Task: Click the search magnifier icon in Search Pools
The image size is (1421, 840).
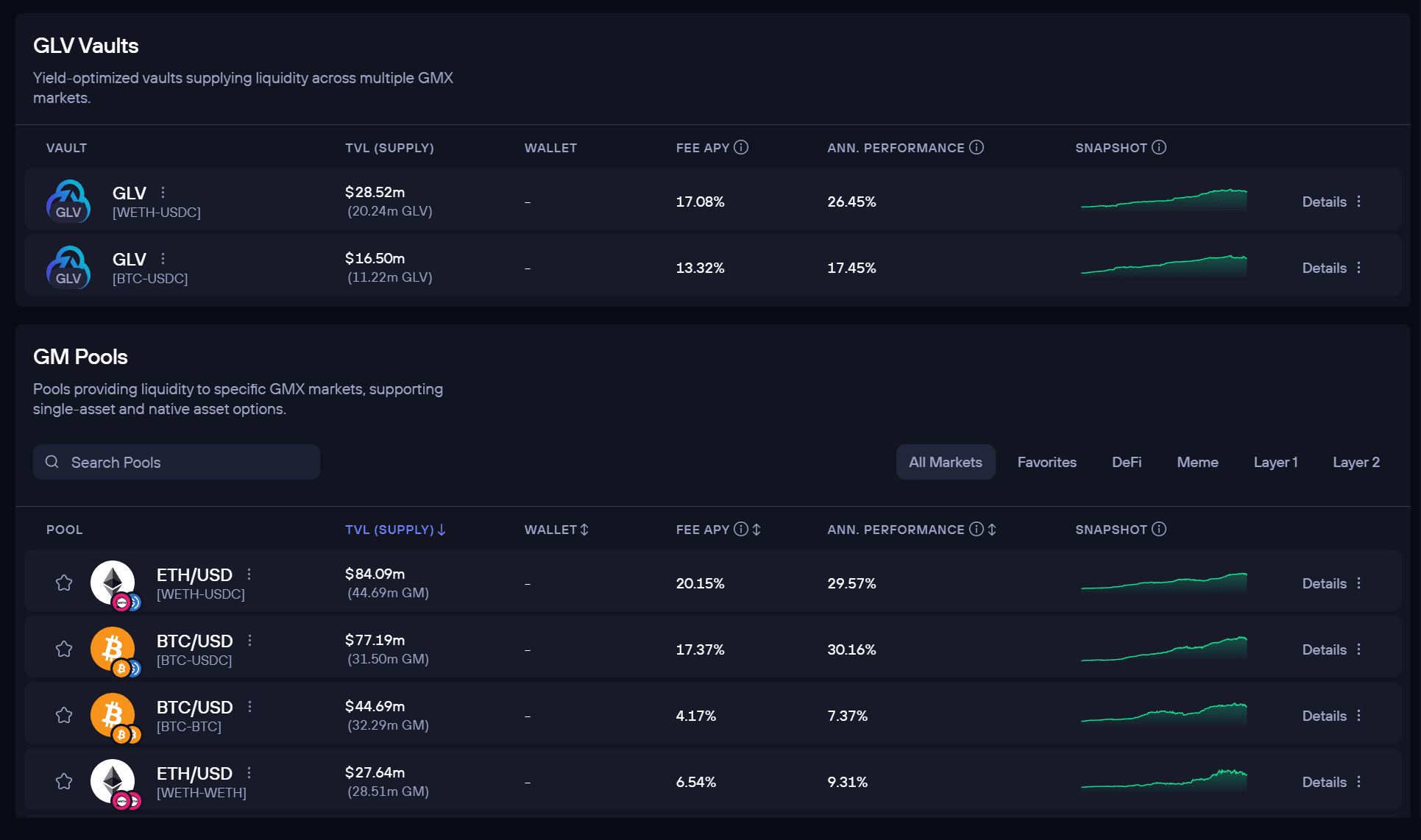Action: pyautogui.click(x=52, y=462)
